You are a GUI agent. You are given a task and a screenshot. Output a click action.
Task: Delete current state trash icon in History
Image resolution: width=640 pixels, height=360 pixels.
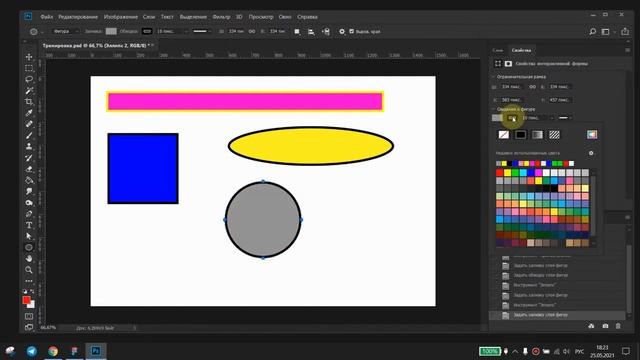click(618, 326)
